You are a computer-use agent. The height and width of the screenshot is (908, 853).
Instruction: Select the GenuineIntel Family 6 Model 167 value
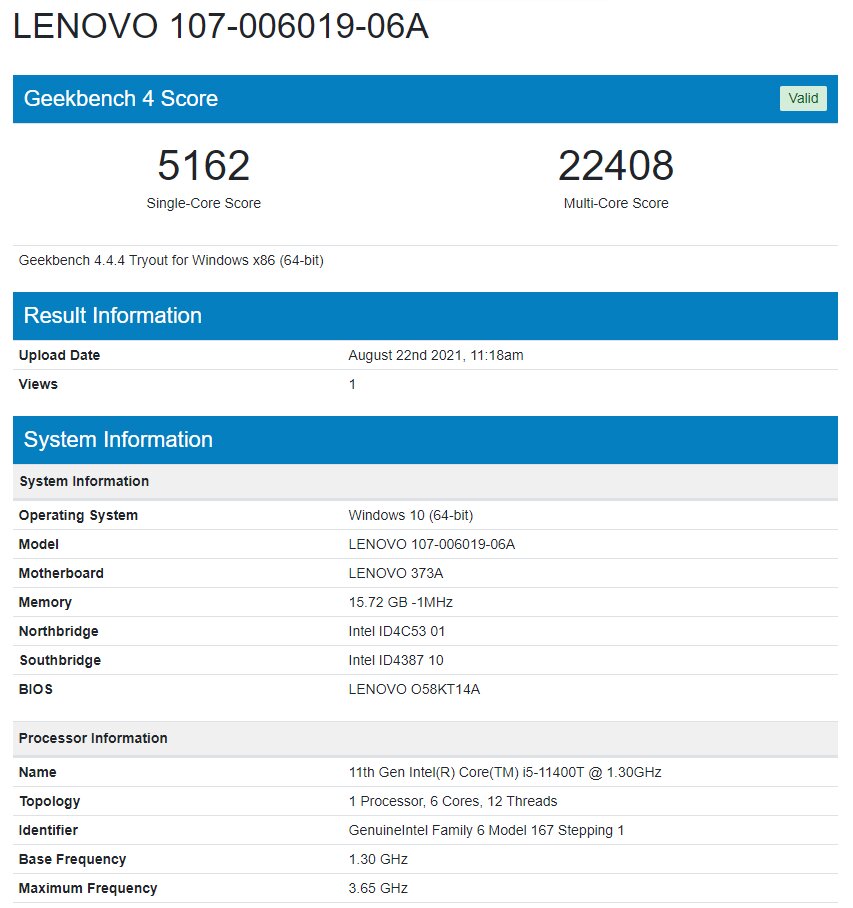click(486, 830)
